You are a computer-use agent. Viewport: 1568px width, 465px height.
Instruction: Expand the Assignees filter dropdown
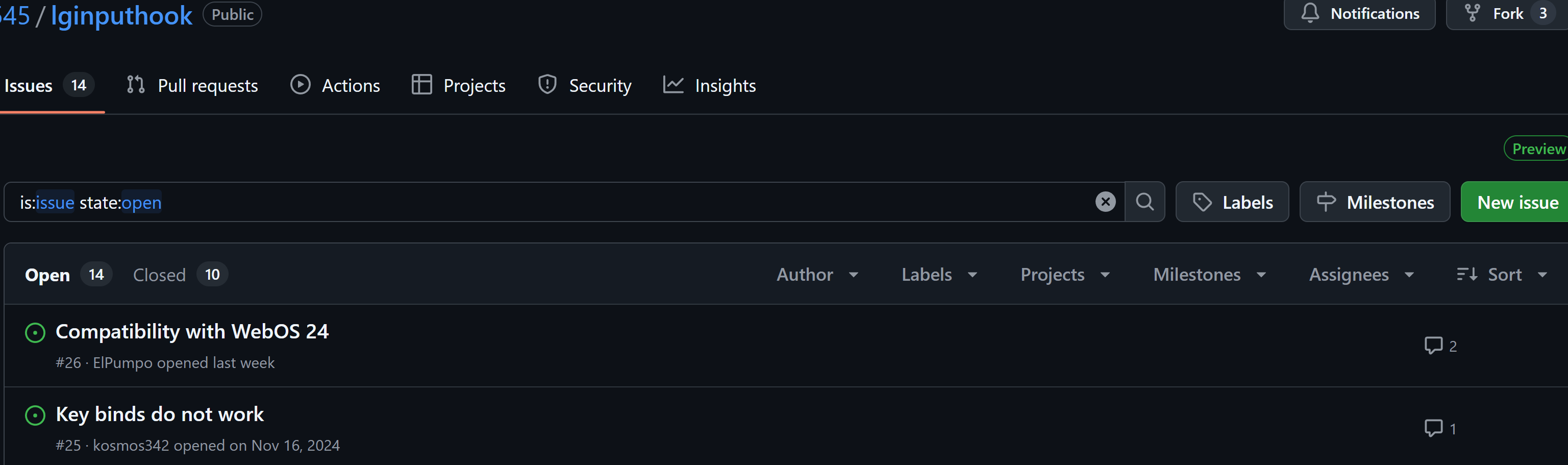click(x=1361, y=275)
